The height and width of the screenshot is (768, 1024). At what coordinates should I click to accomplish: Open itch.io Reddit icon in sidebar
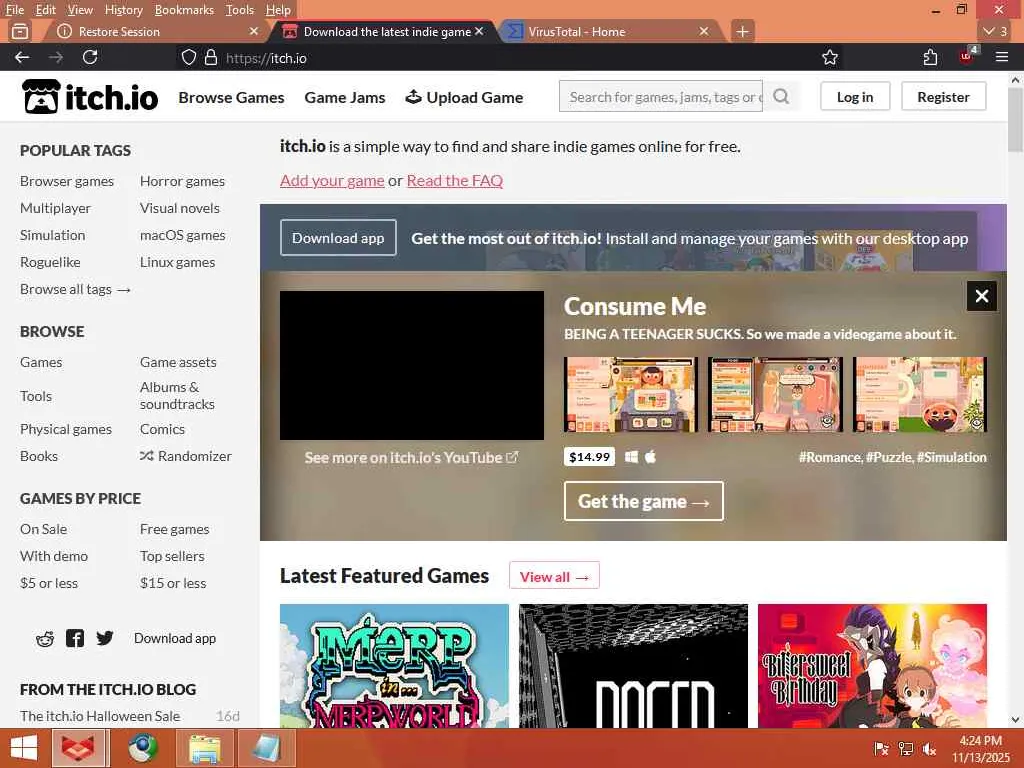[45, 638]
